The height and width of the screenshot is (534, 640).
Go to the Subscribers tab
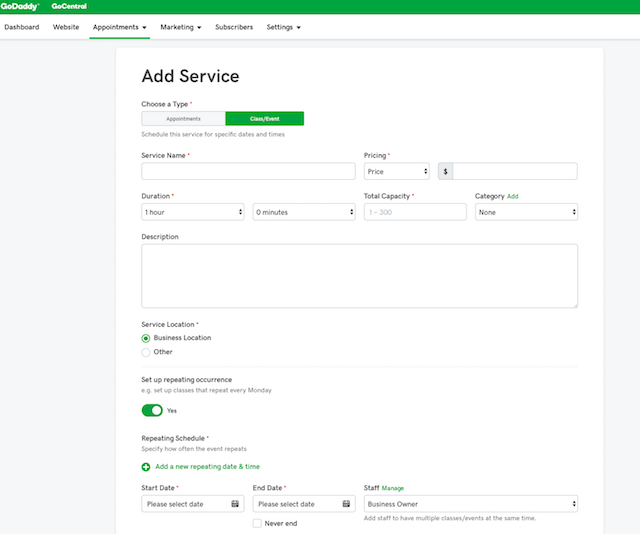234,27
